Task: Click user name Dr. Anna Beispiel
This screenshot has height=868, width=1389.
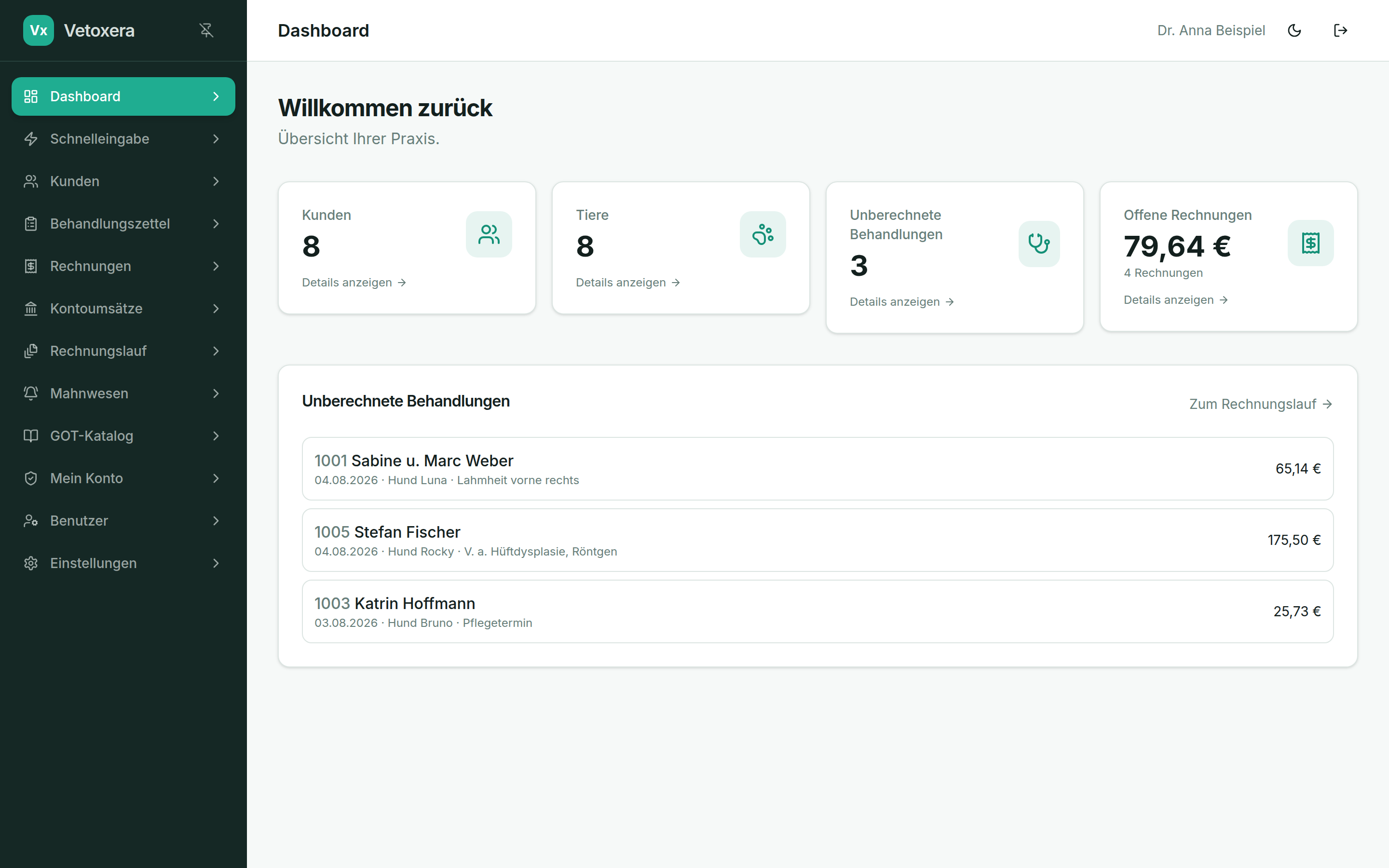Action: coord(1211,30)
